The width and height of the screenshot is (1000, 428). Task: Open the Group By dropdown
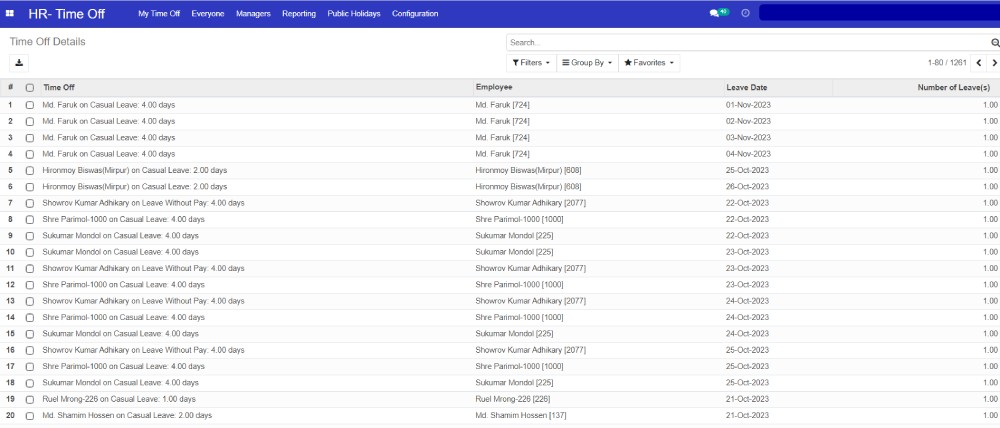(587, 63)
